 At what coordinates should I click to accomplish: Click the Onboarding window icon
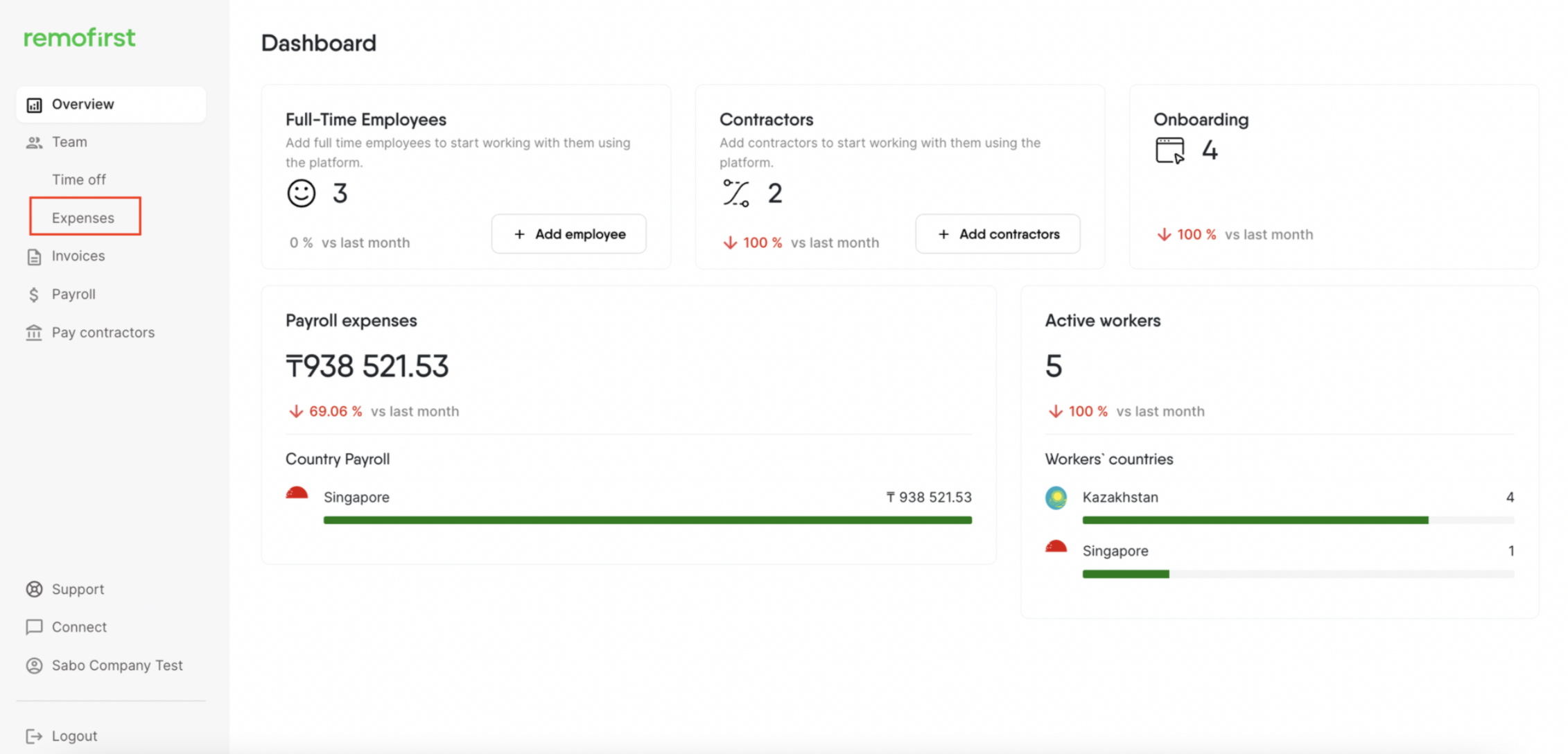coord(1169,150)
